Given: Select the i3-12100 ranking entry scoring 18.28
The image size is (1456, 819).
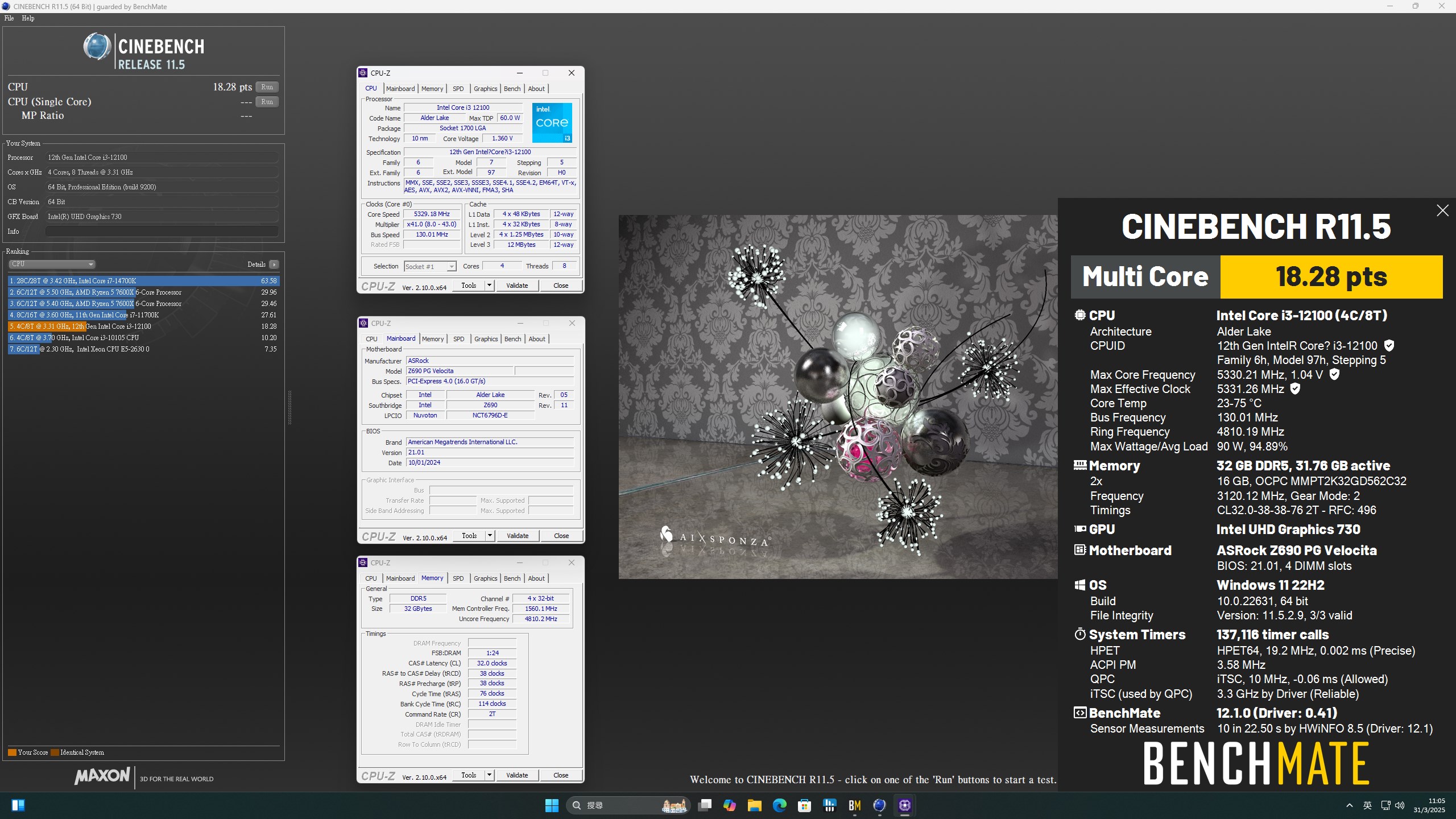Looking at the screenshot, I should (143, 326).
